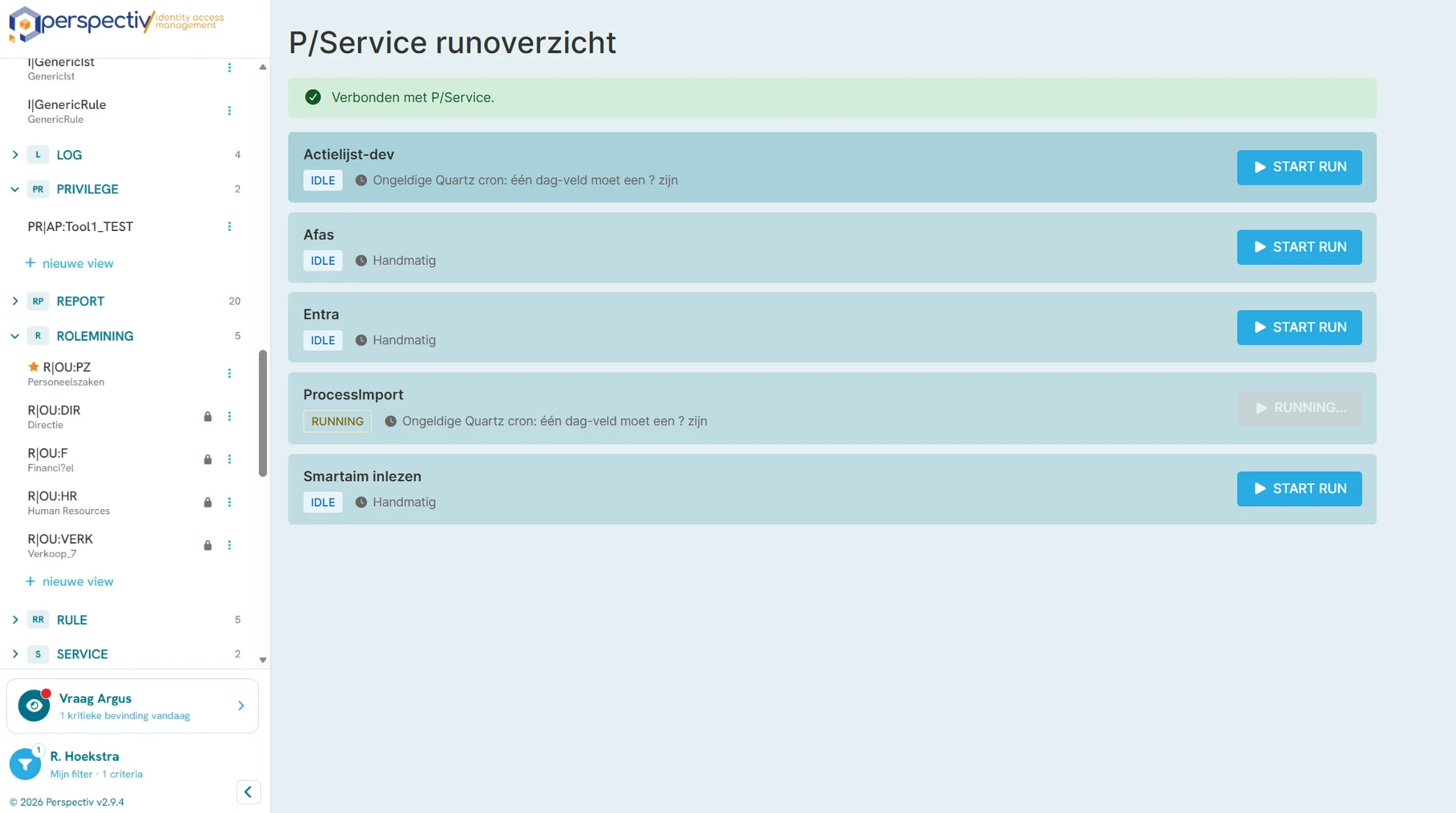Click the lock icon on R|OU:F
The height and width of the screenshot is (813, 1456).
[x=207, y=460]
